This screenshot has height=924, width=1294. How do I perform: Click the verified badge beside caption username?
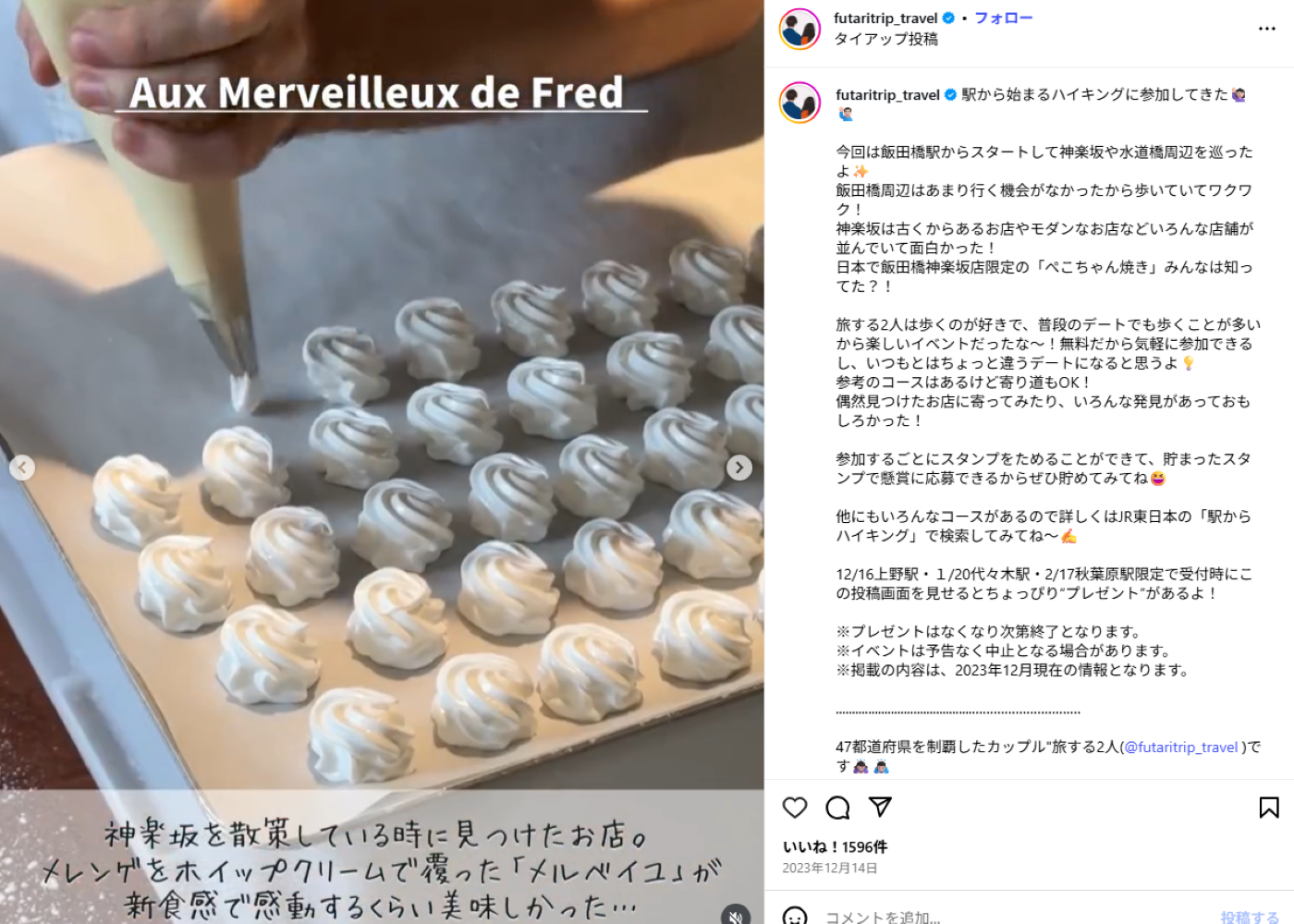pos(950,94)
